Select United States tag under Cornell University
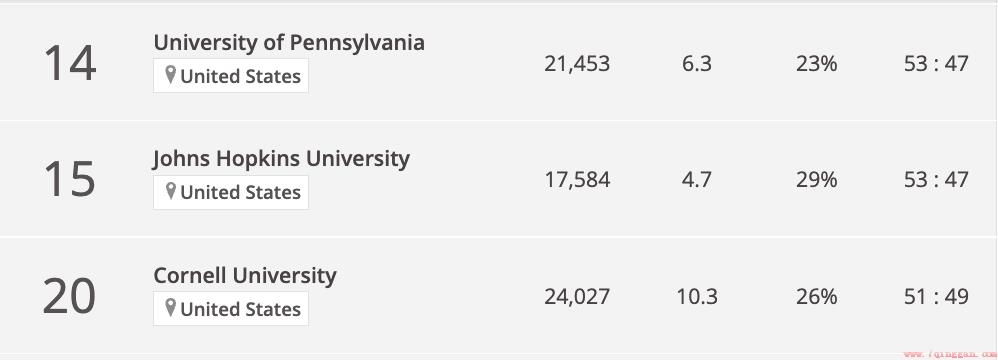Viewport: 998px width, 360px height. coord(231,308)
